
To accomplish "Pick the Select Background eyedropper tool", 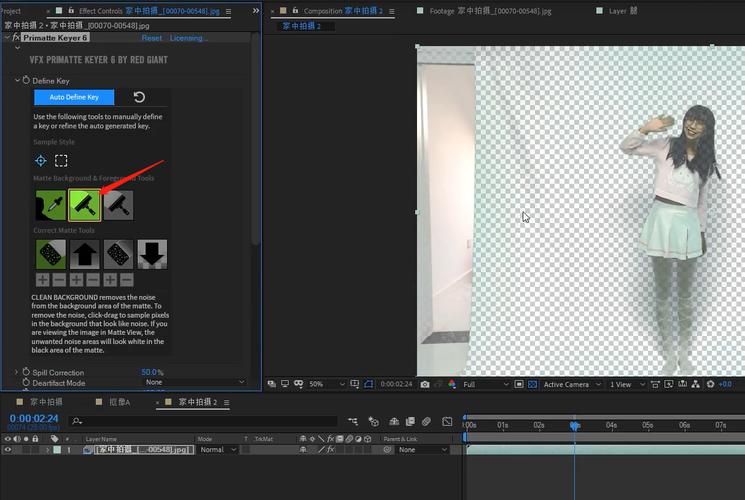I will click(x=50, y=205).
